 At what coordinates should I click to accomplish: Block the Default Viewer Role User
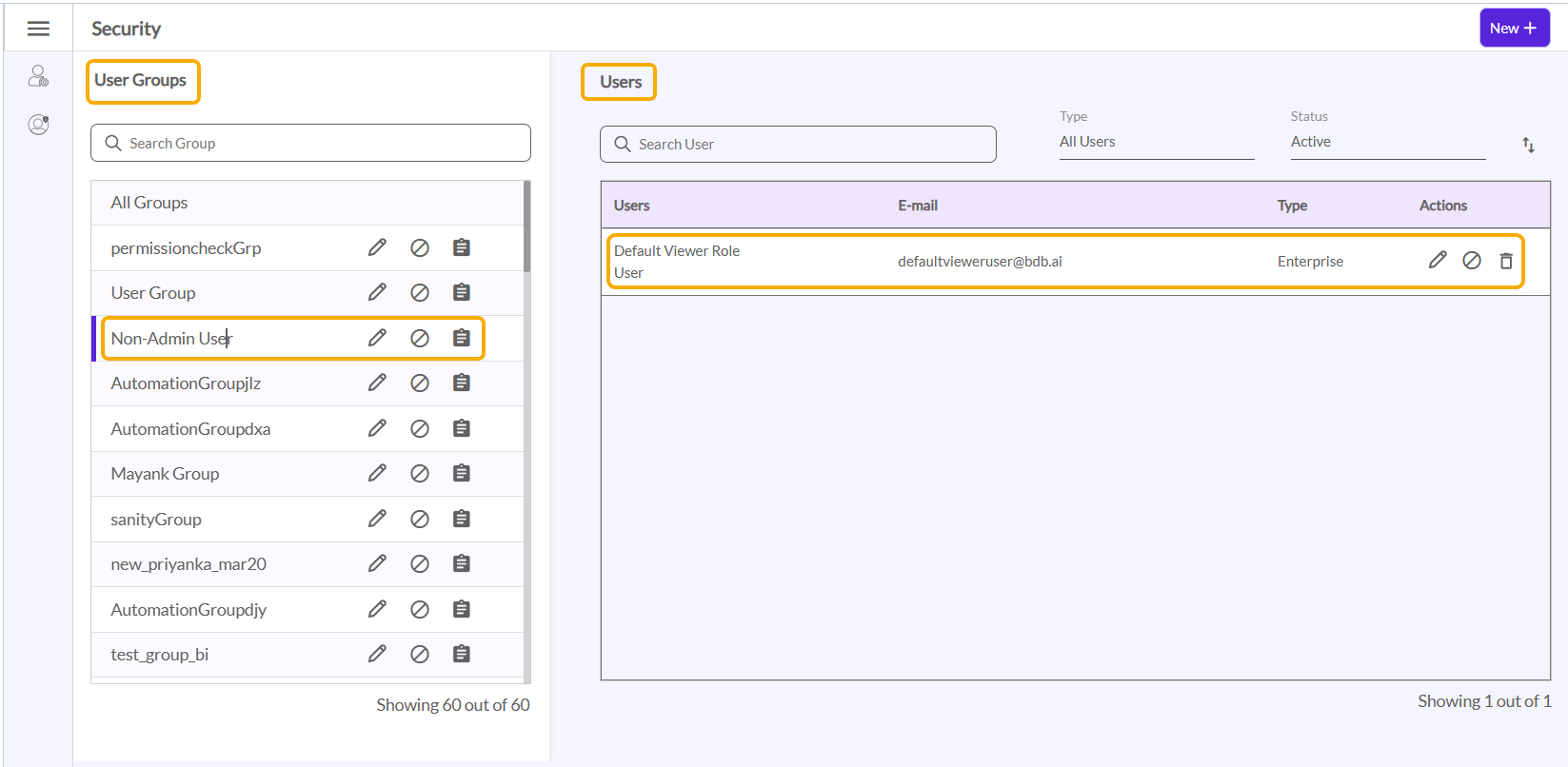coord(1472,260)
